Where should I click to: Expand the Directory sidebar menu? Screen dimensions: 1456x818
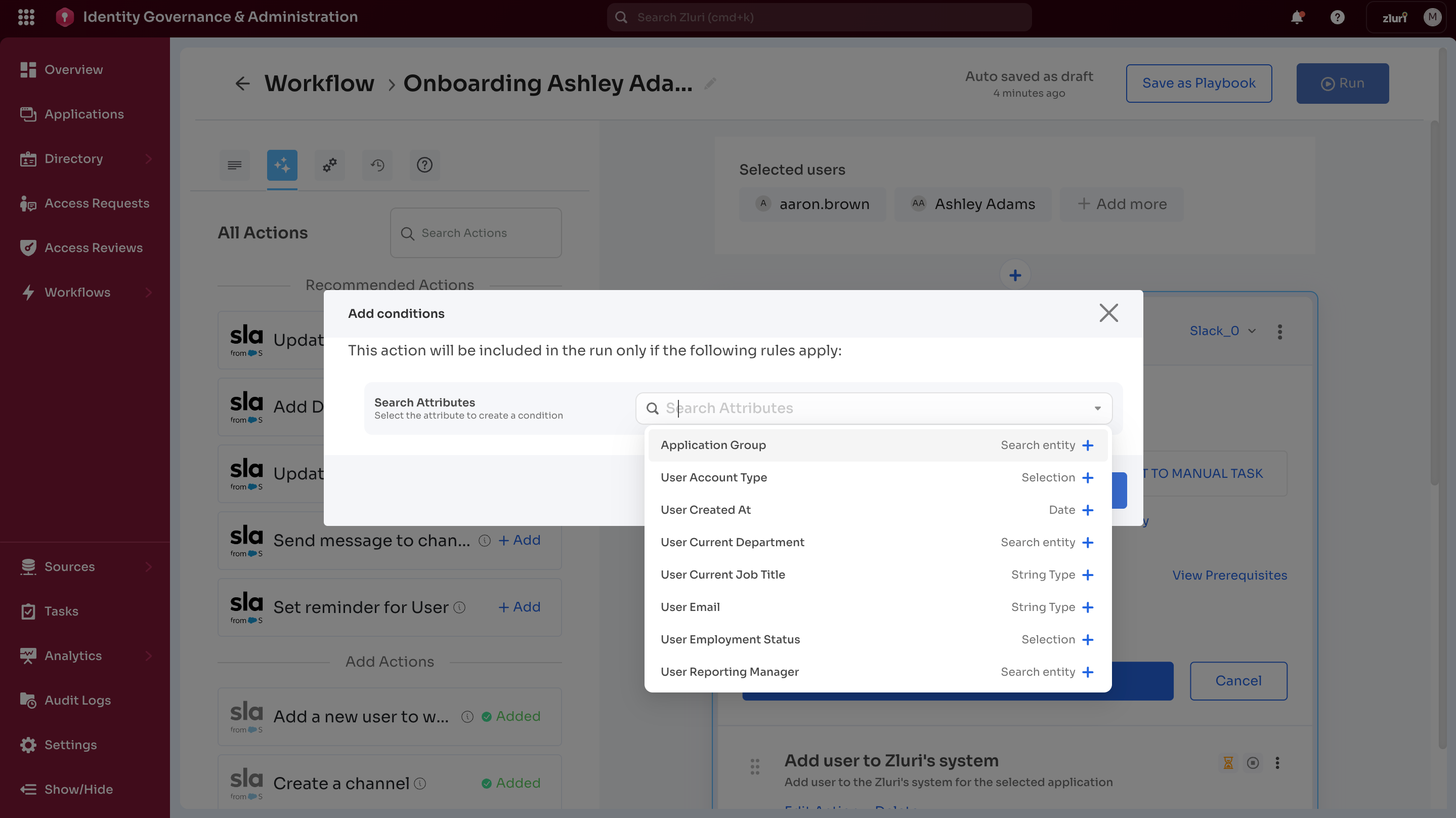[x=148, y=159]
